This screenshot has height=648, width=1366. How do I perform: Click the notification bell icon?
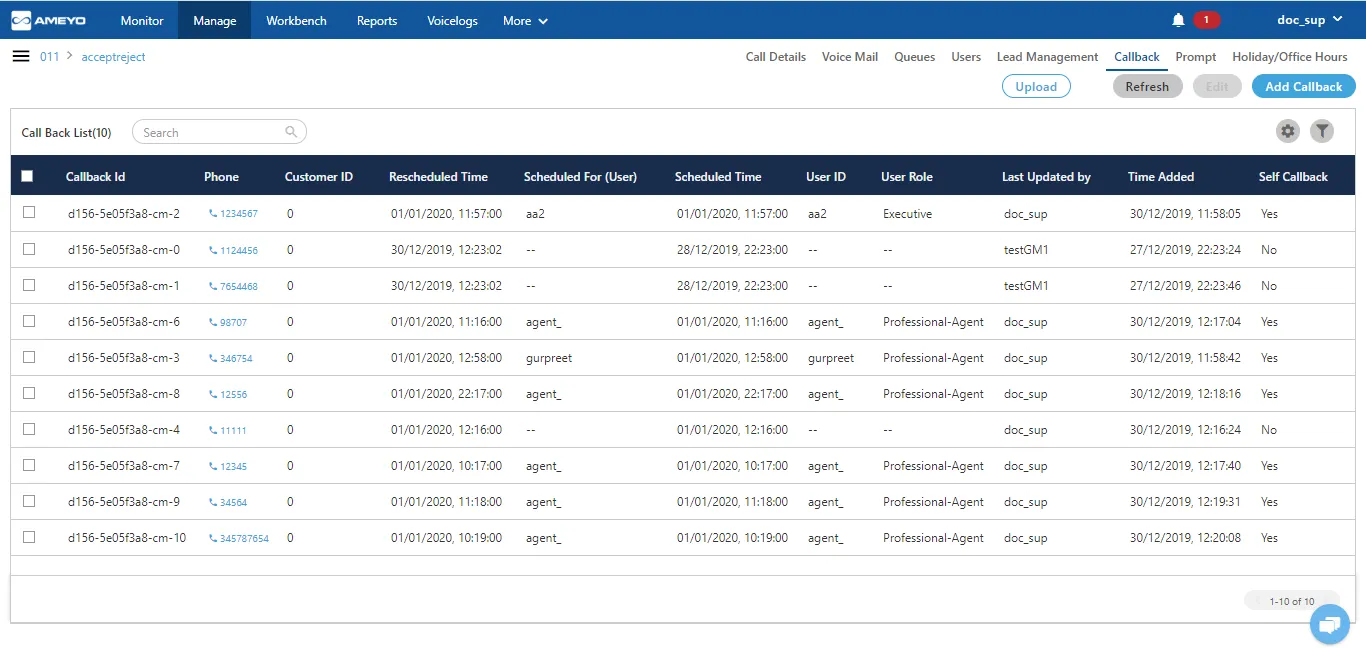coord(1178,20)
